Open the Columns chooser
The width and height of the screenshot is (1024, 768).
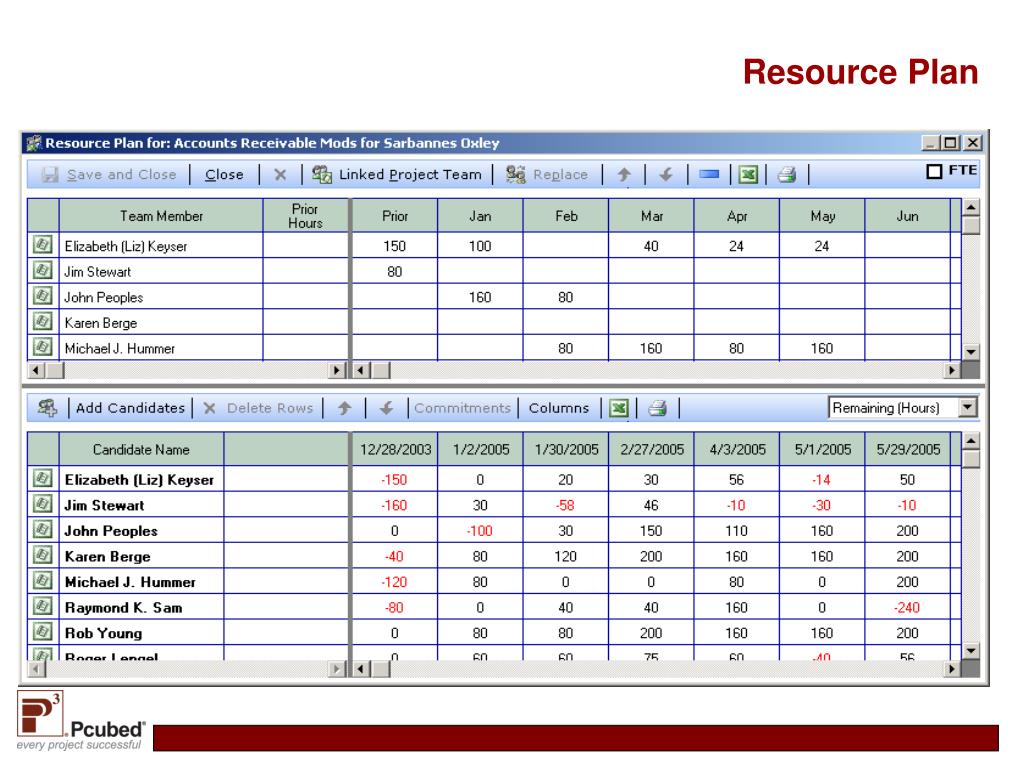559,408
